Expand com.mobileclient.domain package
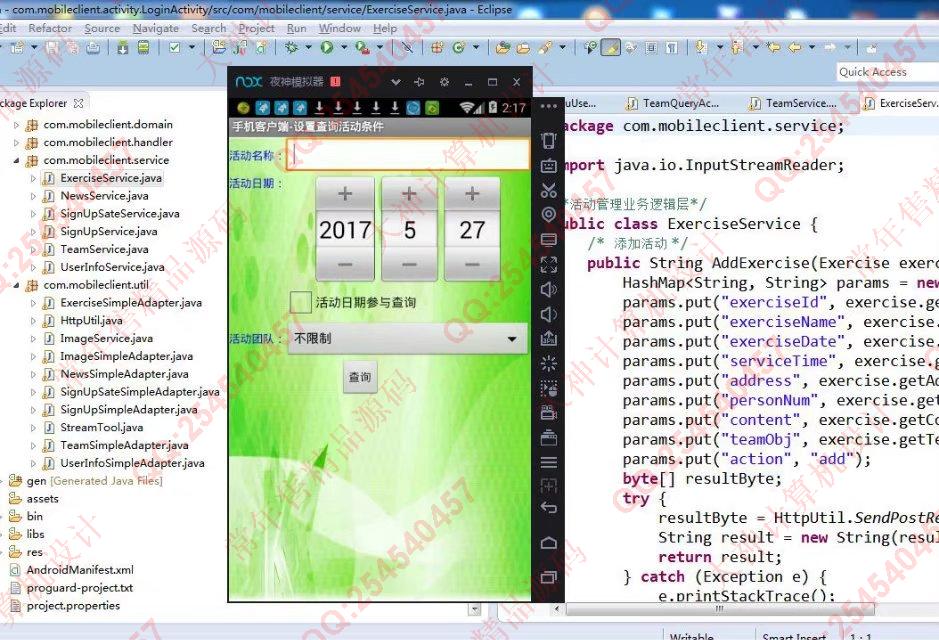939x640 pixels. point(16,125)
